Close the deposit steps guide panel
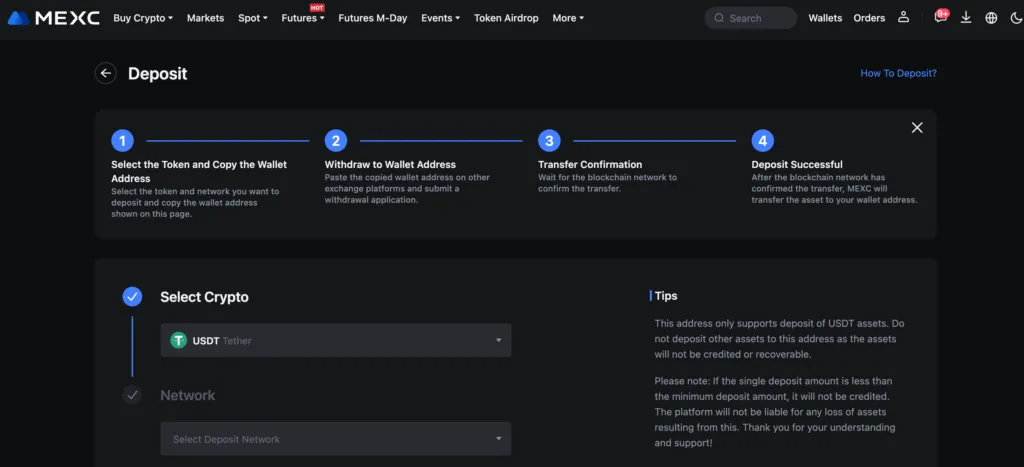 coord(917,127)
